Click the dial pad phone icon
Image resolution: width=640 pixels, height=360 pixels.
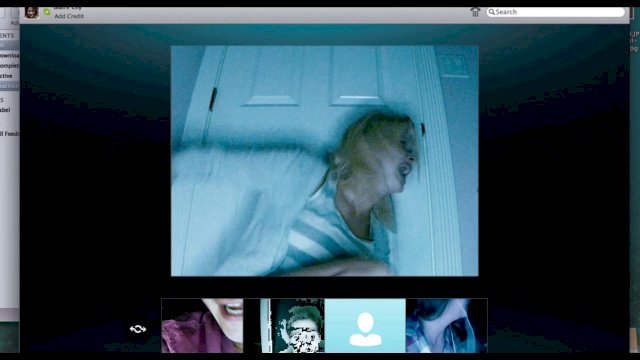[x=475, y=12]
